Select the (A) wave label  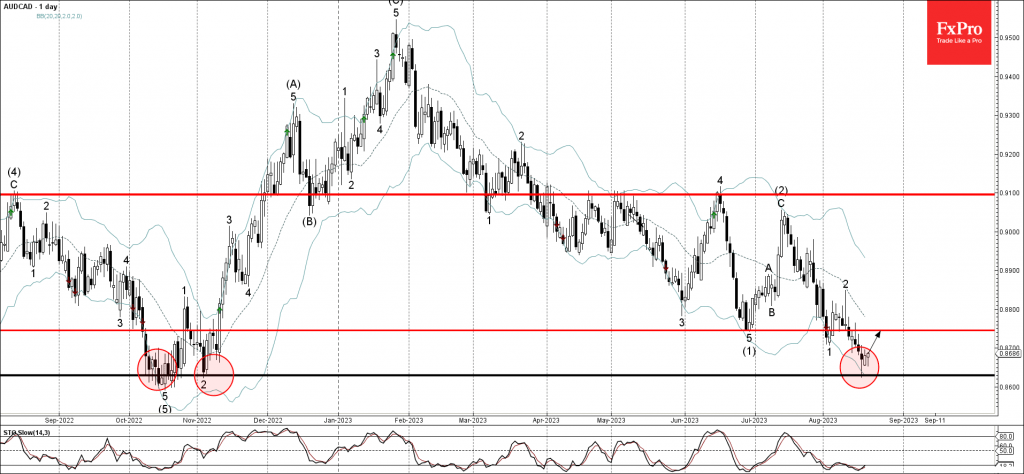point(293,83)
